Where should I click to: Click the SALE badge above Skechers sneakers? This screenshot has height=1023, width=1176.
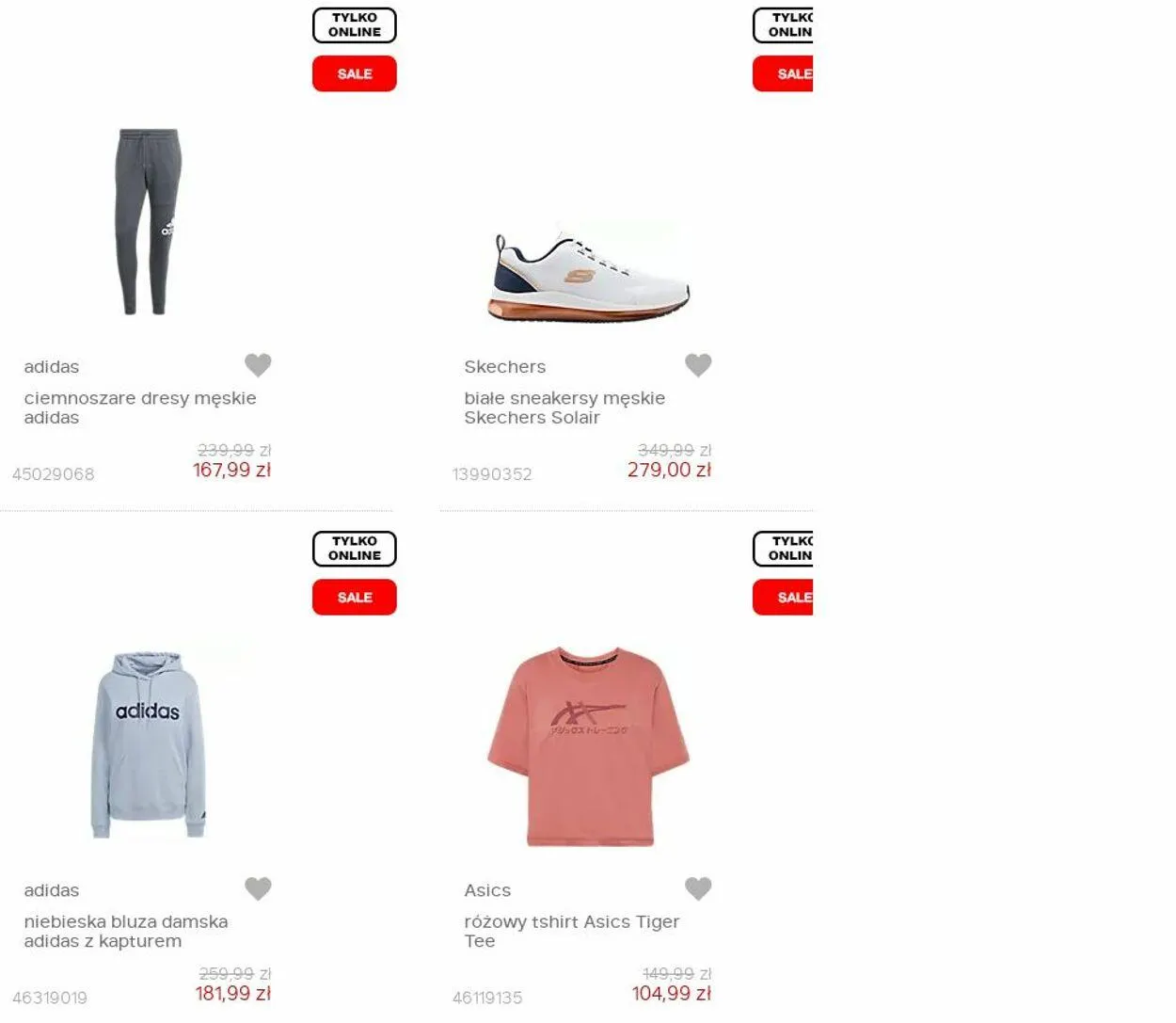point(783,73)
